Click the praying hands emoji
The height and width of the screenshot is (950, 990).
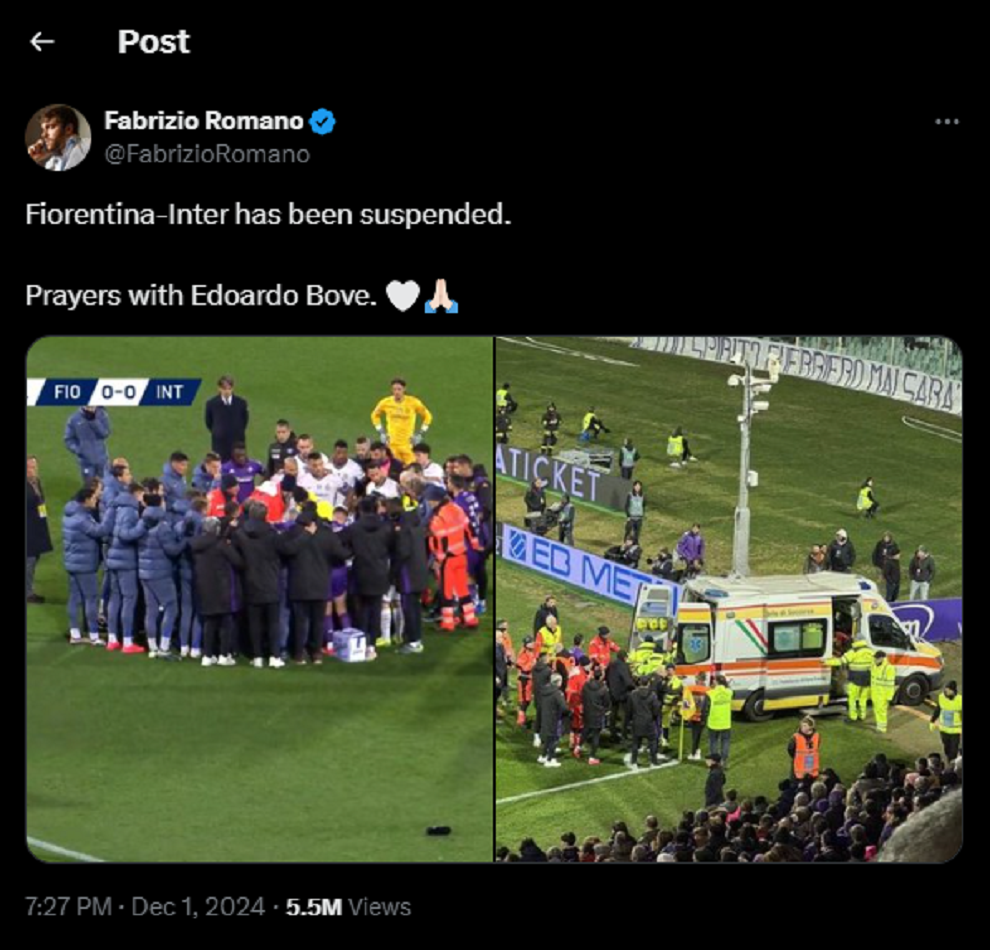(441, 295)
